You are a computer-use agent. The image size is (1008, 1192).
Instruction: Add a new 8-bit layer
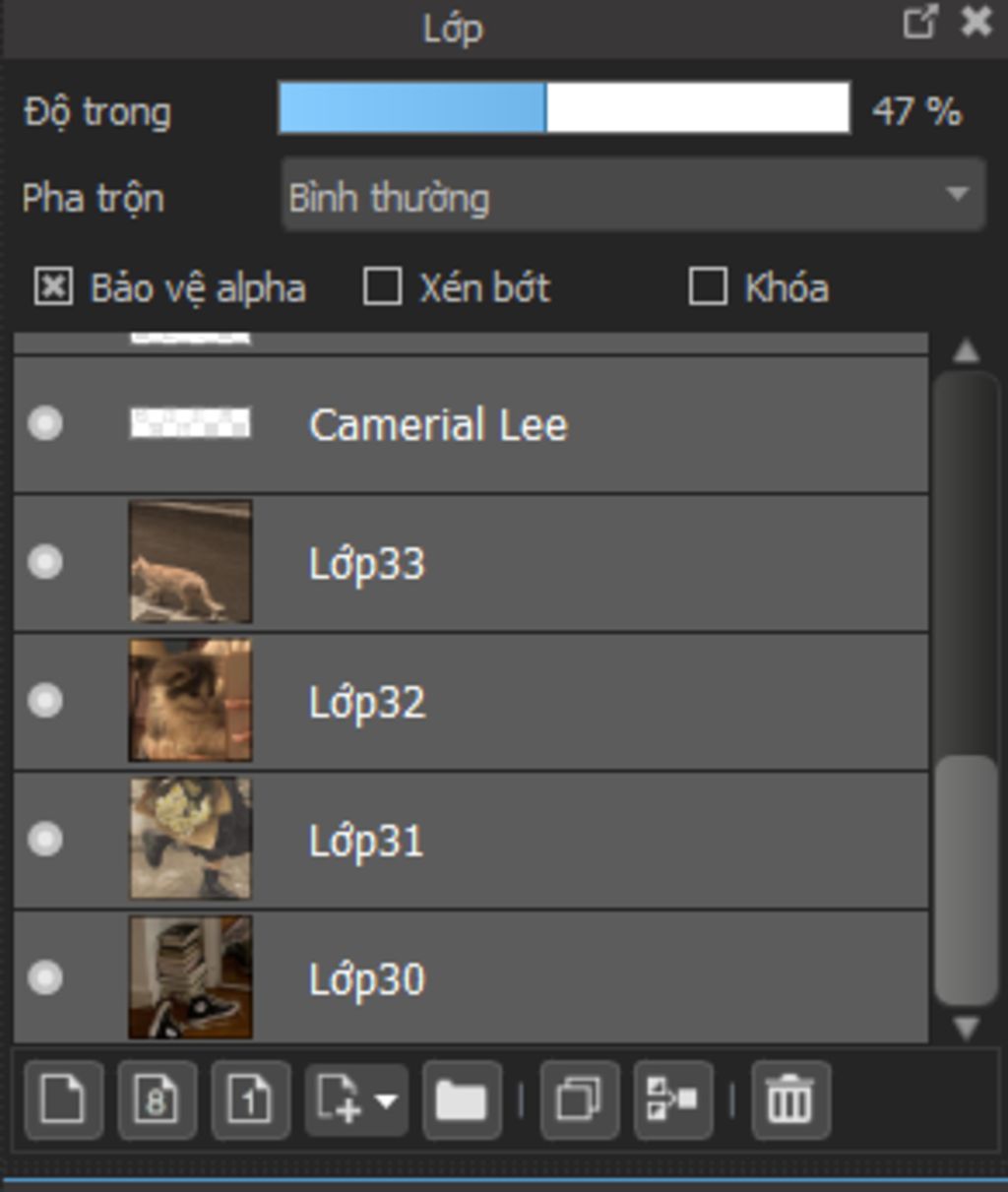(157, 1099)
